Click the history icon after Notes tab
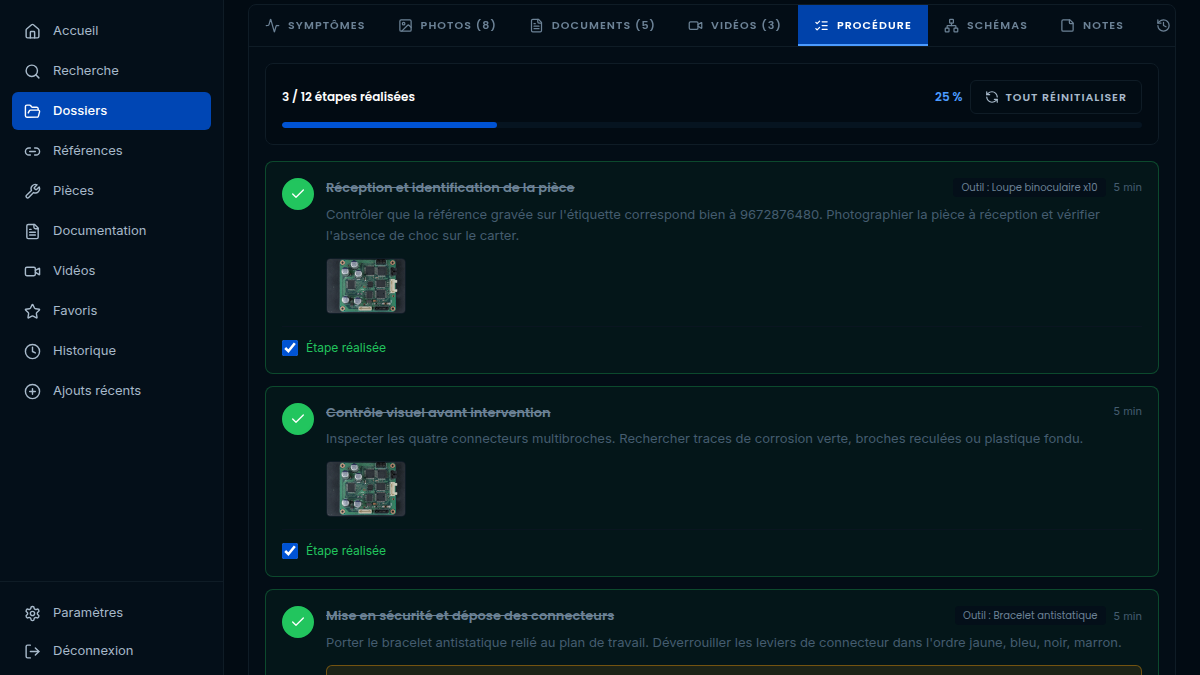This screenshot has height=675, width=1200. point(1163,25)
